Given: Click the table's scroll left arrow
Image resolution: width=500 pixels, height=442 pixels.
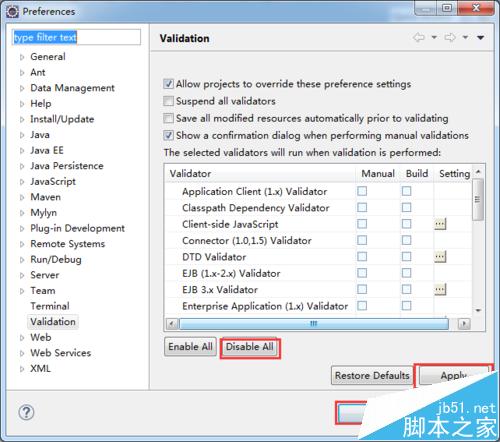Looking at the screenshot, I should coord(172,323).
